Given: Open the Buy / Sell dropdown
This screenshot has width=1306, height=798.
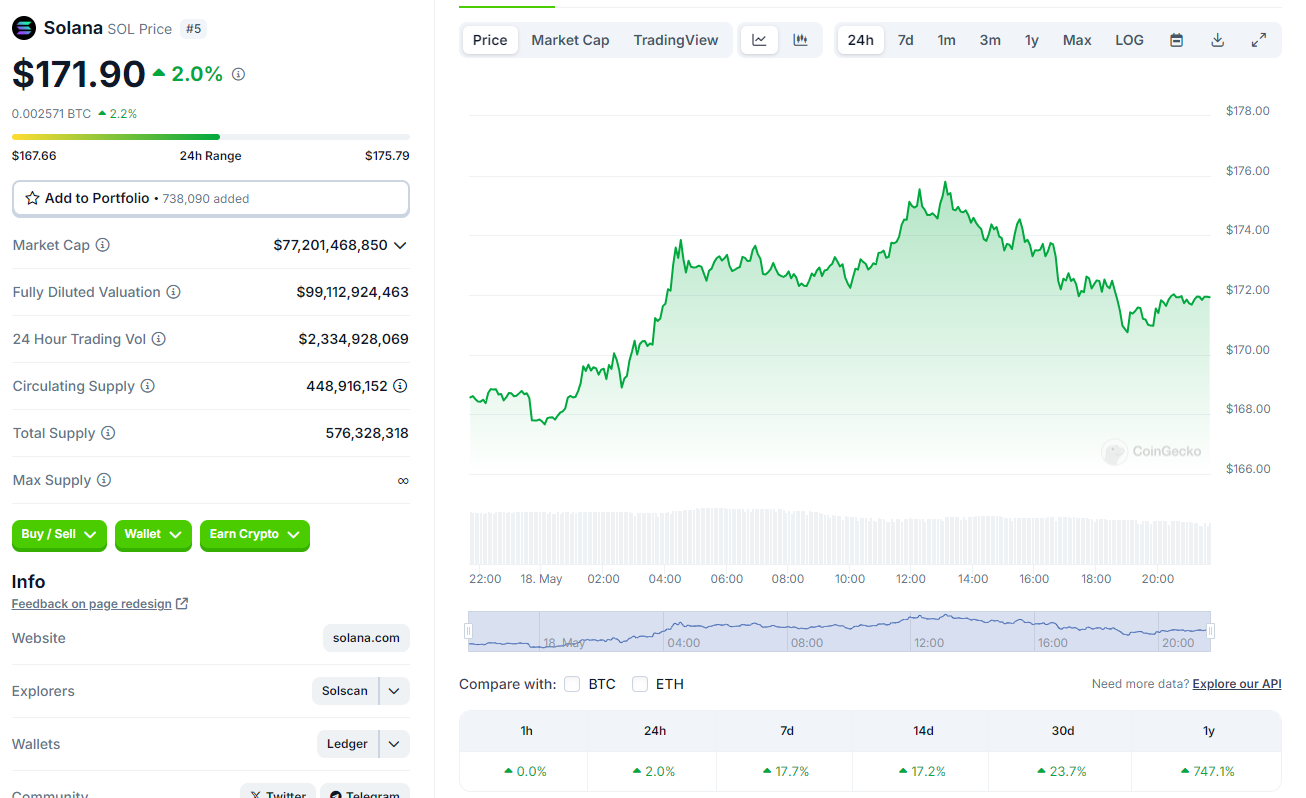Looking at the screenshot, I should click(x=59, y=535).
